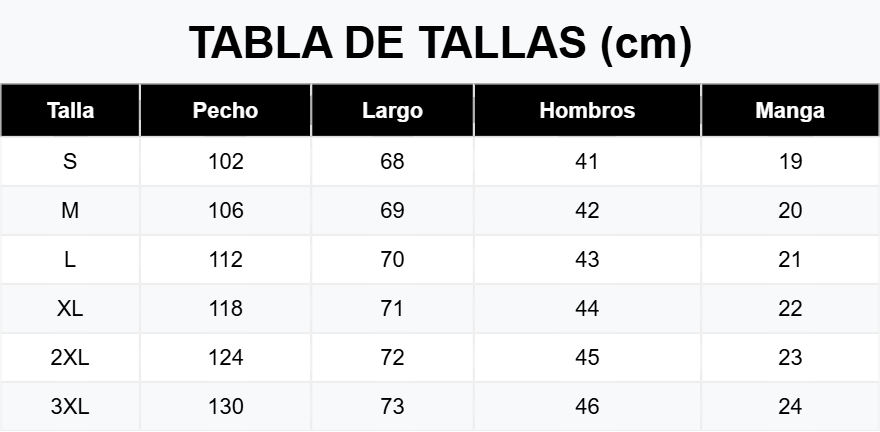This screenshot has width=880, height=432.
Task: Click the Talla column header
Action: [70, 111]
